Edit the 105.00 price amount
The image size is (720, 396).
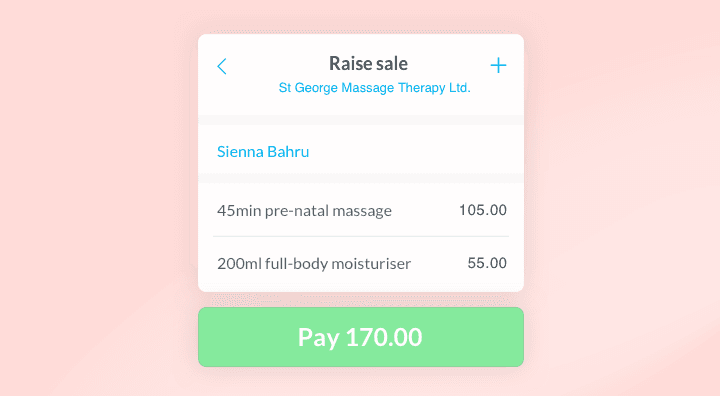coord(483,210)
